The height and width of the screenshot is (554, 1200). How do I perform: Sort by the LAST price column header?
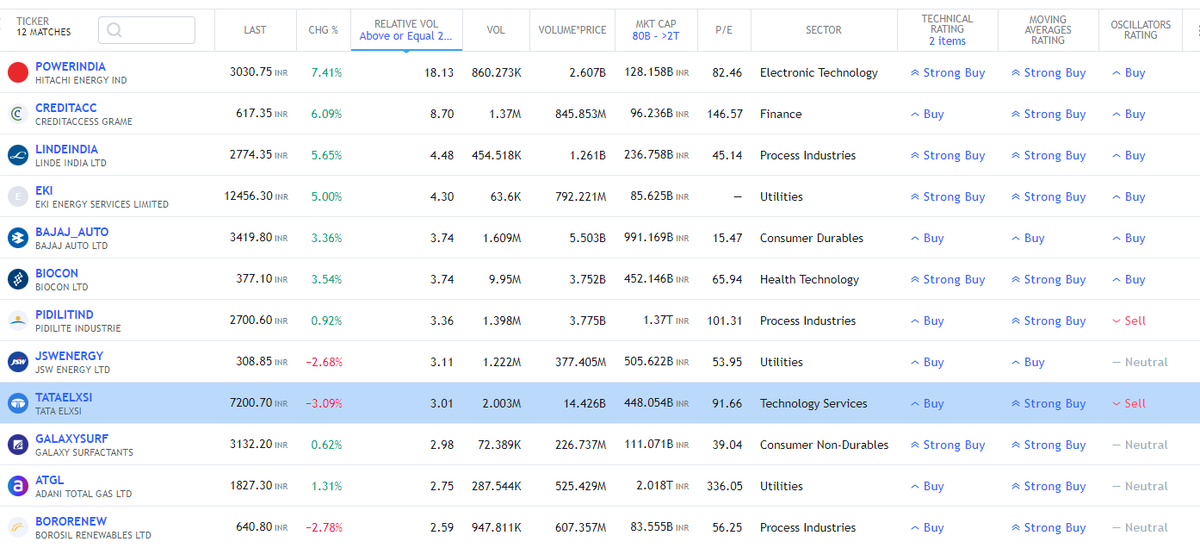click(x=255, y=30)
